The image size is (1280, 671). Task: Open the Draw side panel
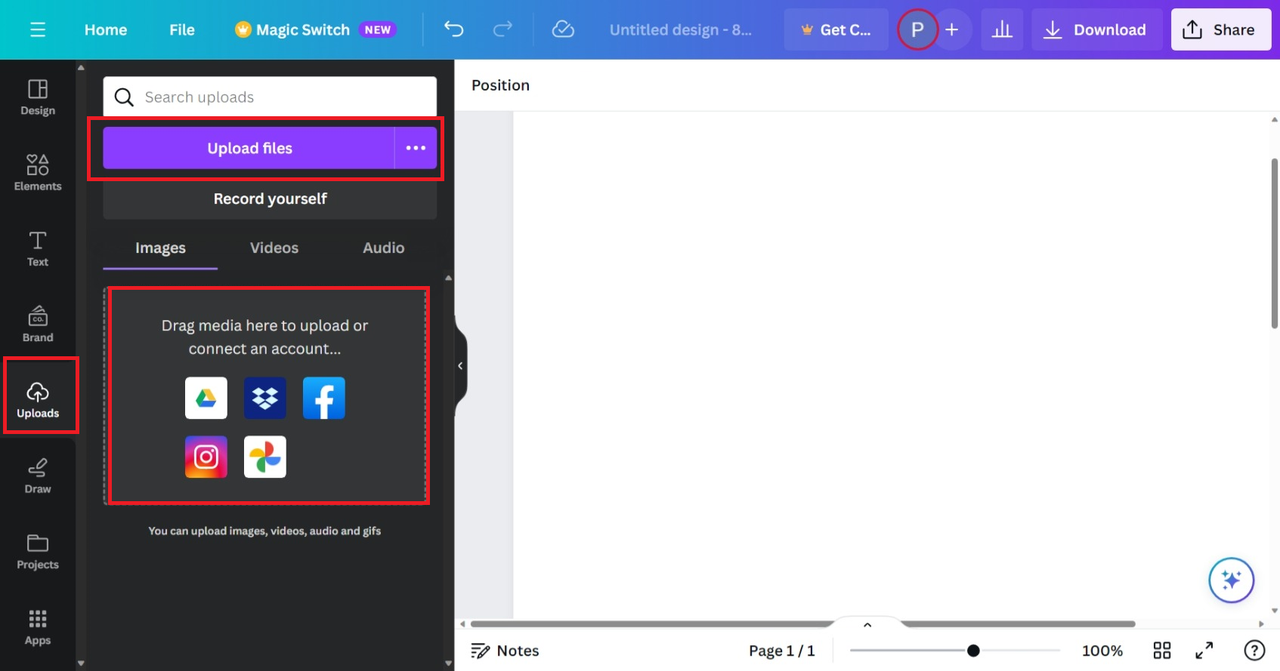click(38, 476)
